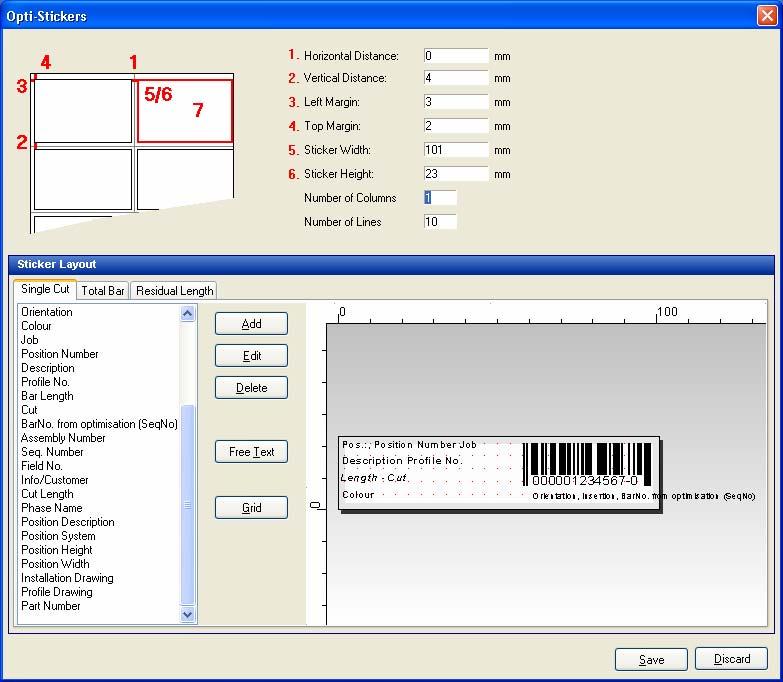Screen dimensions: 783x682
Task: Focus the Vertical Distance field
Action: point(456,78)
